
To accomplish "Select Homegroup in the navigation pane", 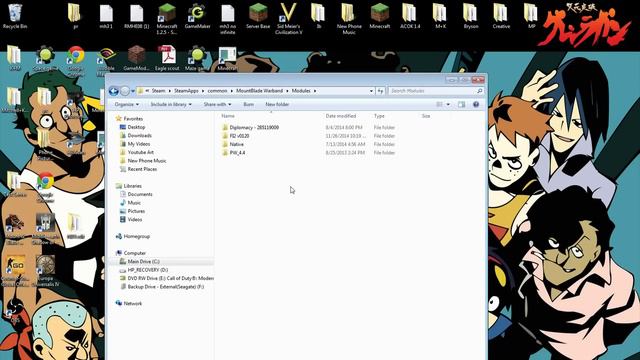I will [133, 236].
